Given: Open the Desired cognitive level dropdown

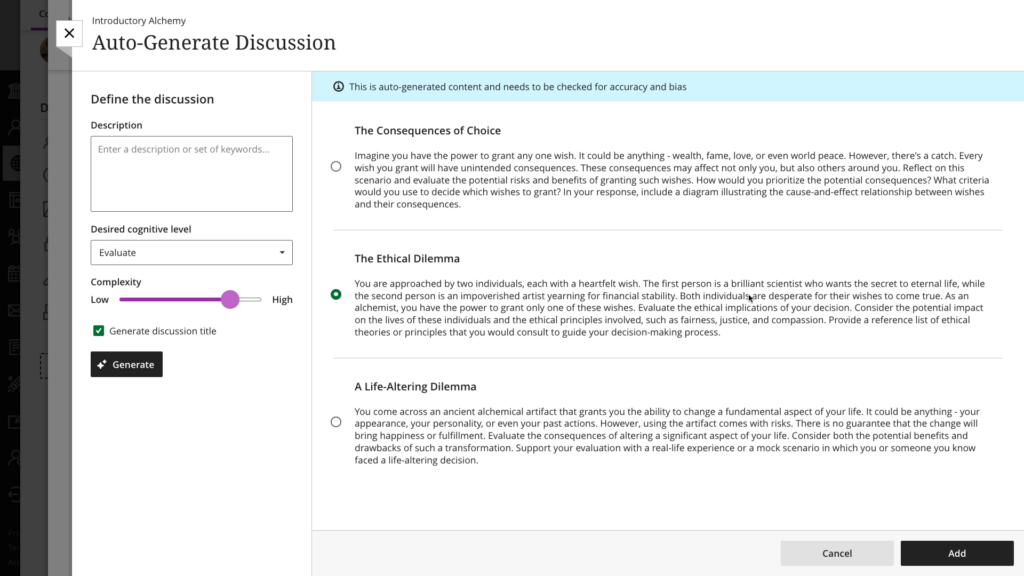Looking at the screenshot, I should (x=191, y=253).
